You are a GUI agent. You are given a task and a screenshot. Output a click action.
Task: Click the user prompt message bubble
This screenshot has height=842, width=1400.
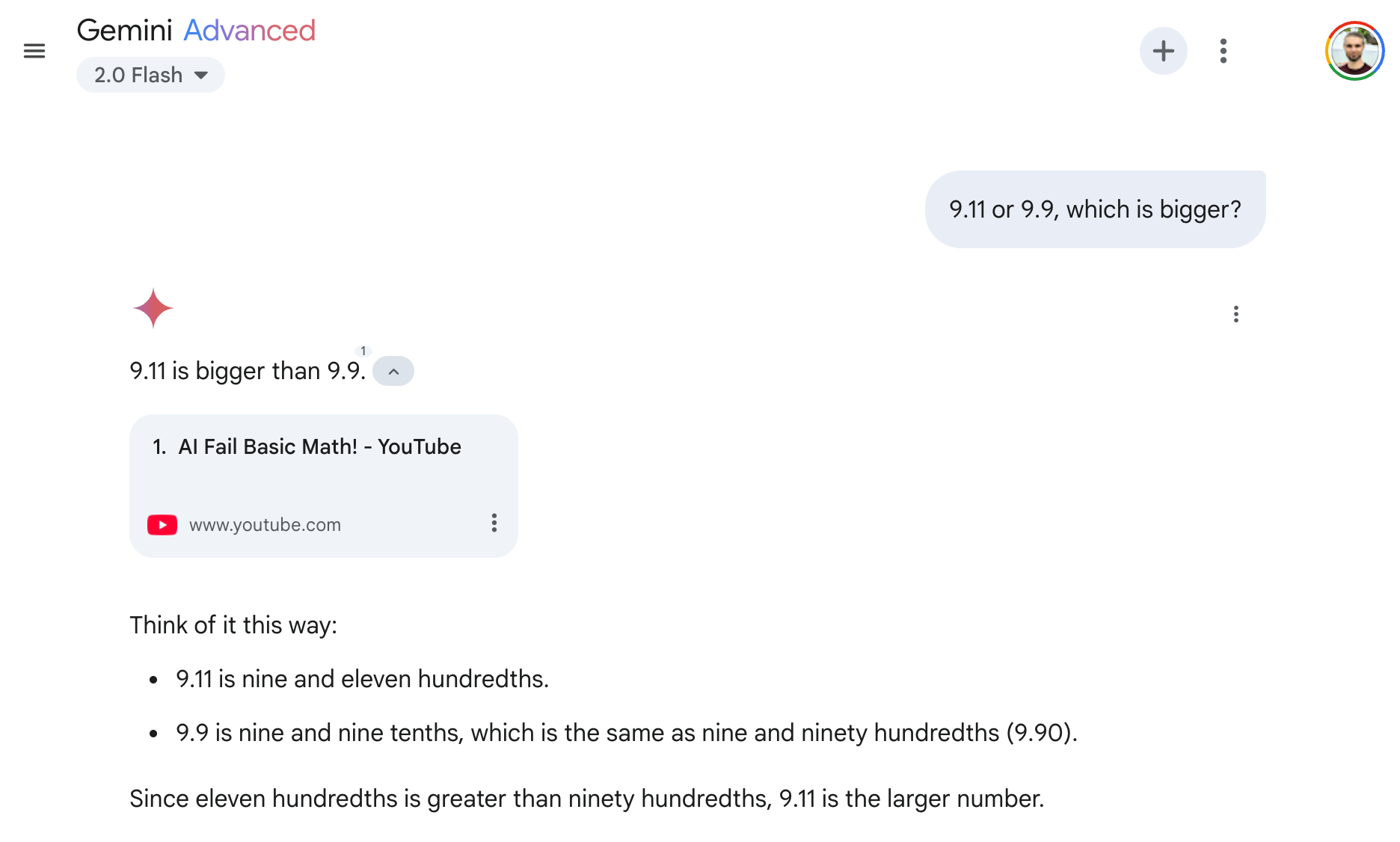coord(1094,209)
